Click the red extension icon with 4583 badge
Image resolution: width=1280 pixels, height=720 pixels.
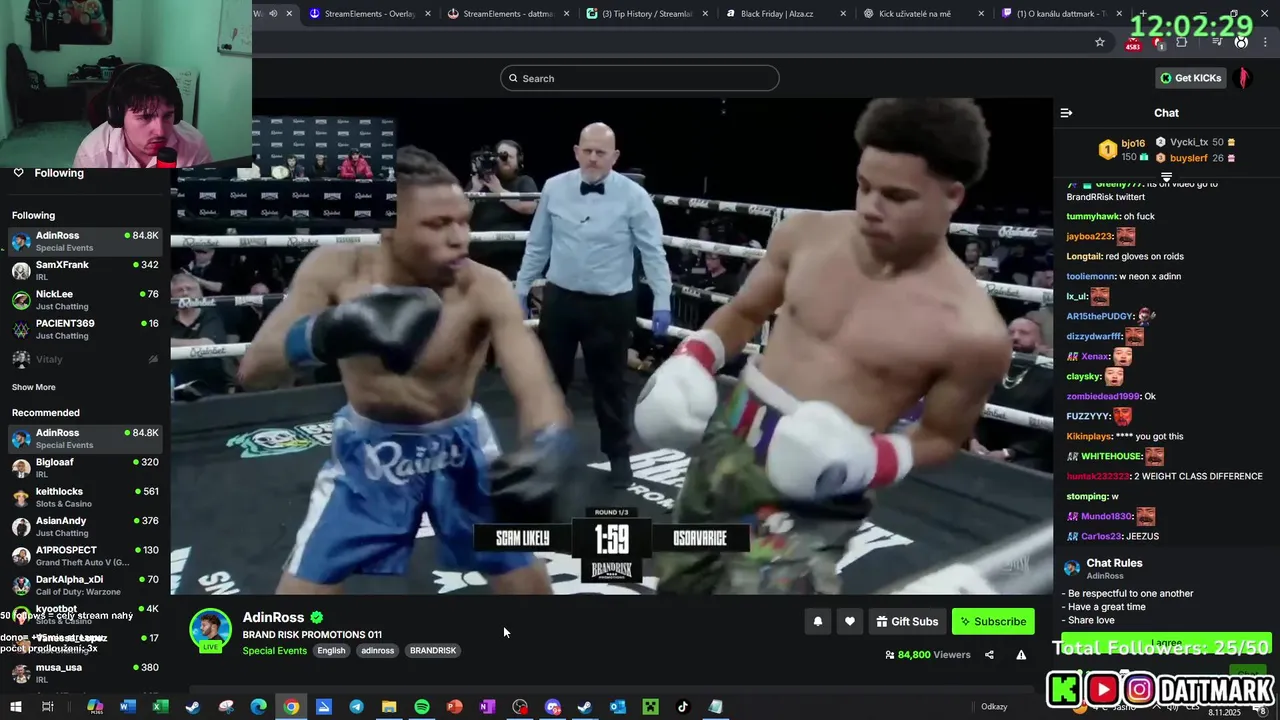tap(1133, 43)
